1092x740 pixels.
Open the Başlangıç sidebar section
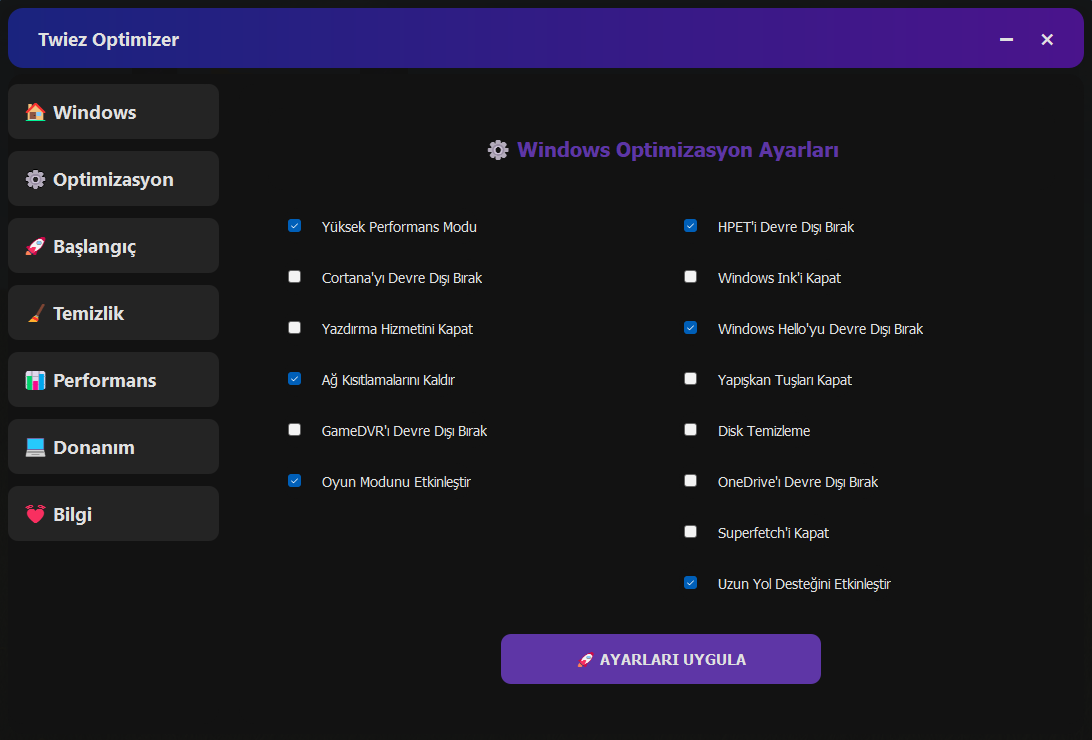pos(114,246)
